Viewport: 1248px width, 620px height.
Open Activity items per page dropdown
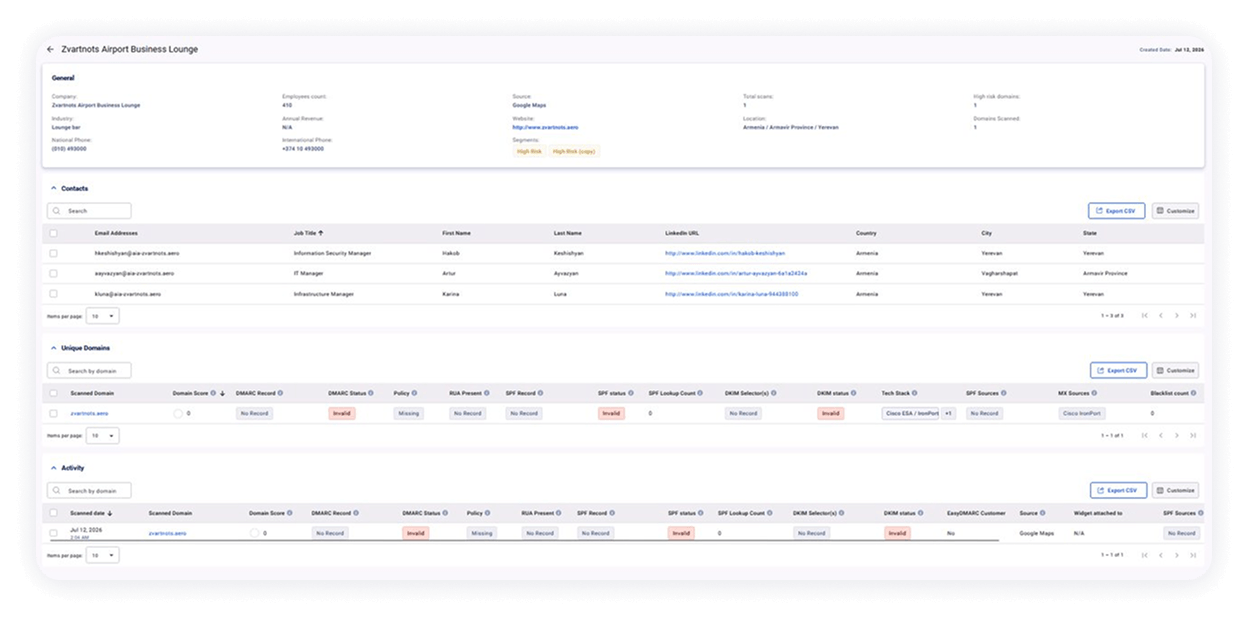point(102,555)
